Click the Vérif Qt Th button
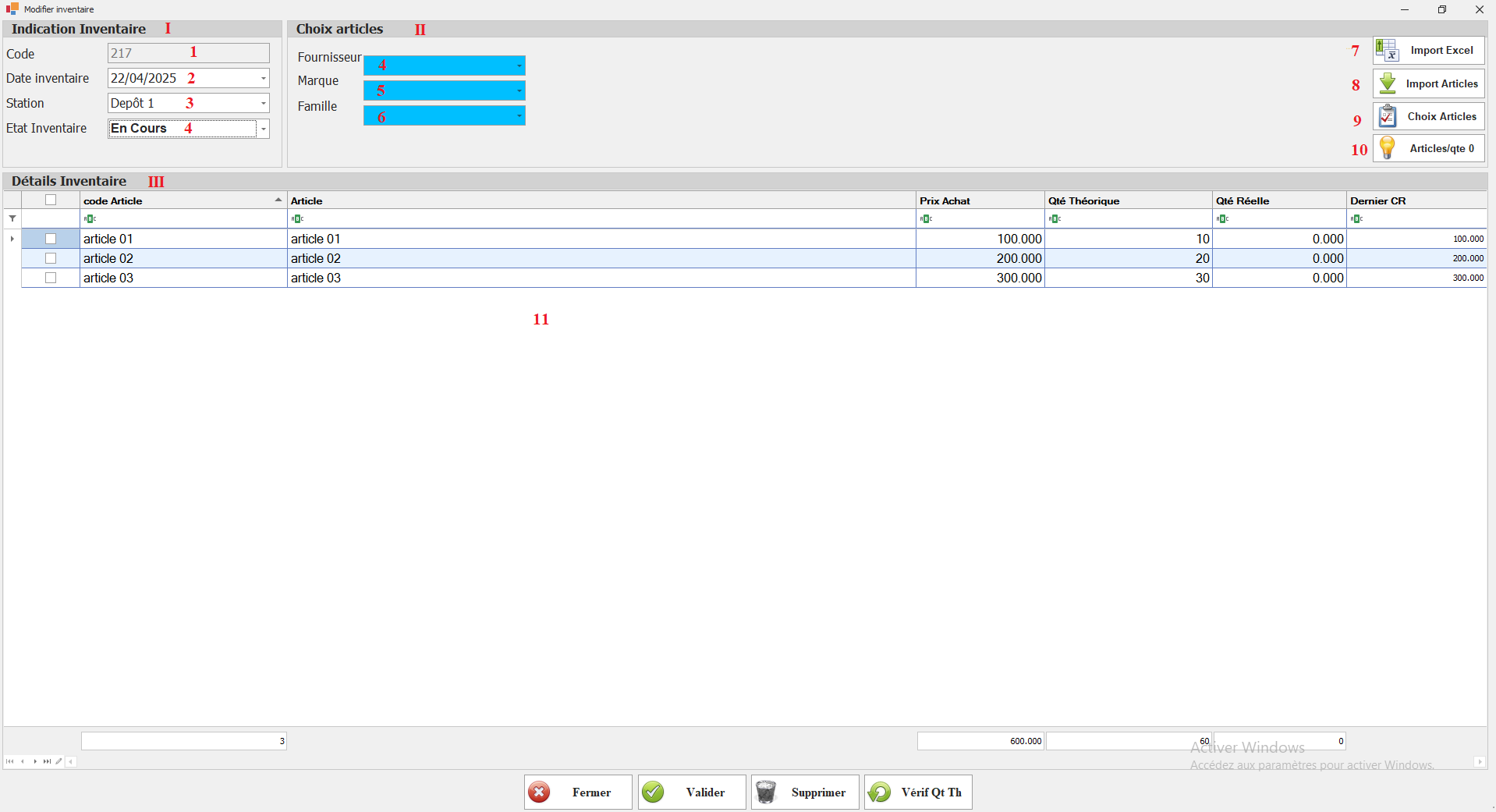Image resolution: width=1496 pixels, height=812 pixels. [x=917, y=792]
